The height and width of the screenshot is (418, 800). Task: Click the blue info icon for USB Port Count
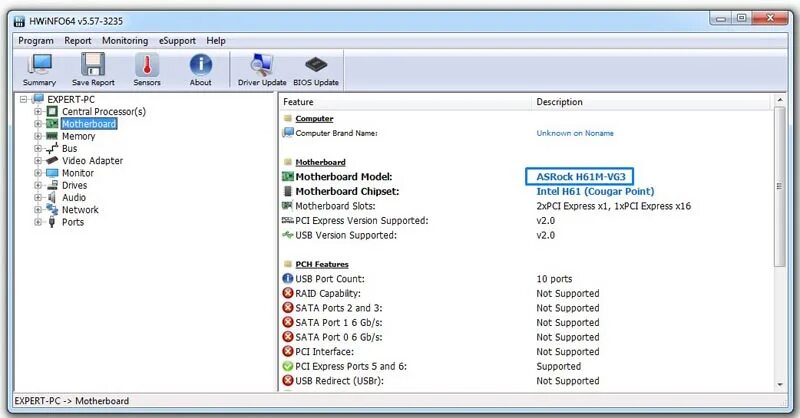pyautogui.click(x=288, y=279)
